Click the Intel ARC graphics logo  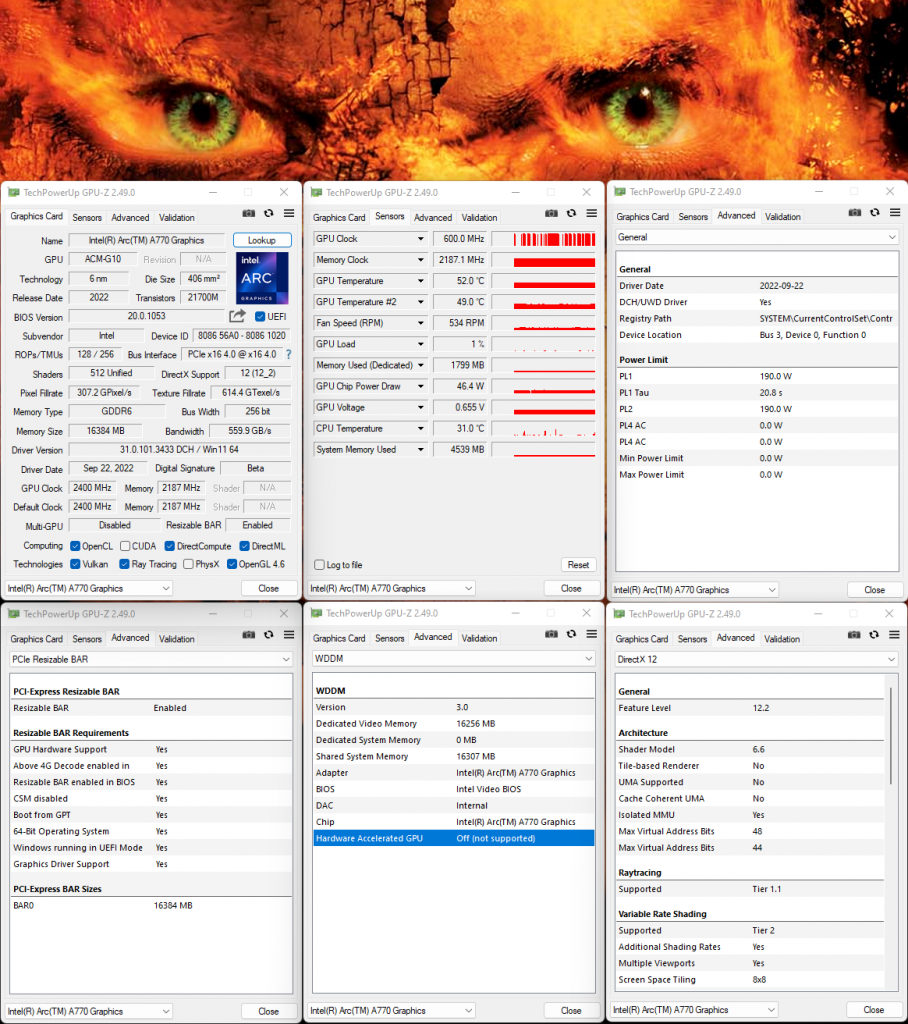click(x=262, y=279)
